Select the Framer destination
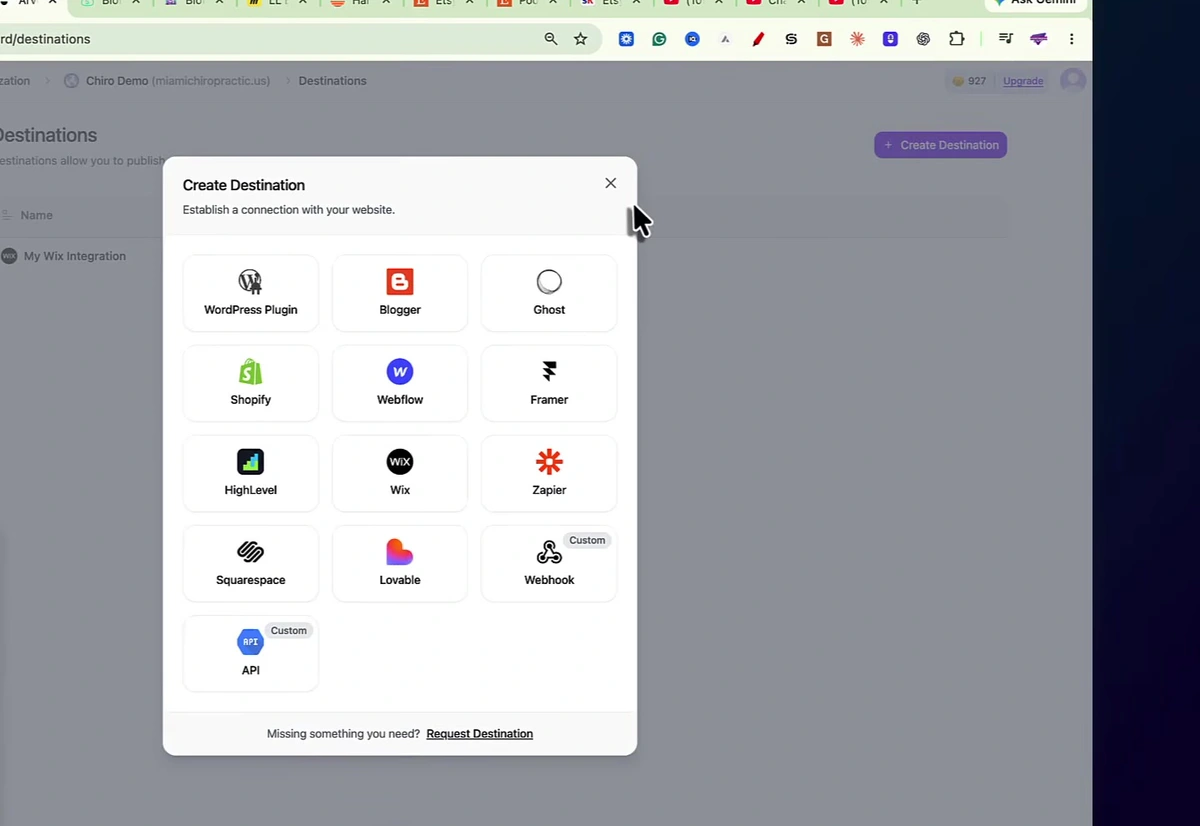Viewport: 1200px width, 826px height. (x=549, y=383)
